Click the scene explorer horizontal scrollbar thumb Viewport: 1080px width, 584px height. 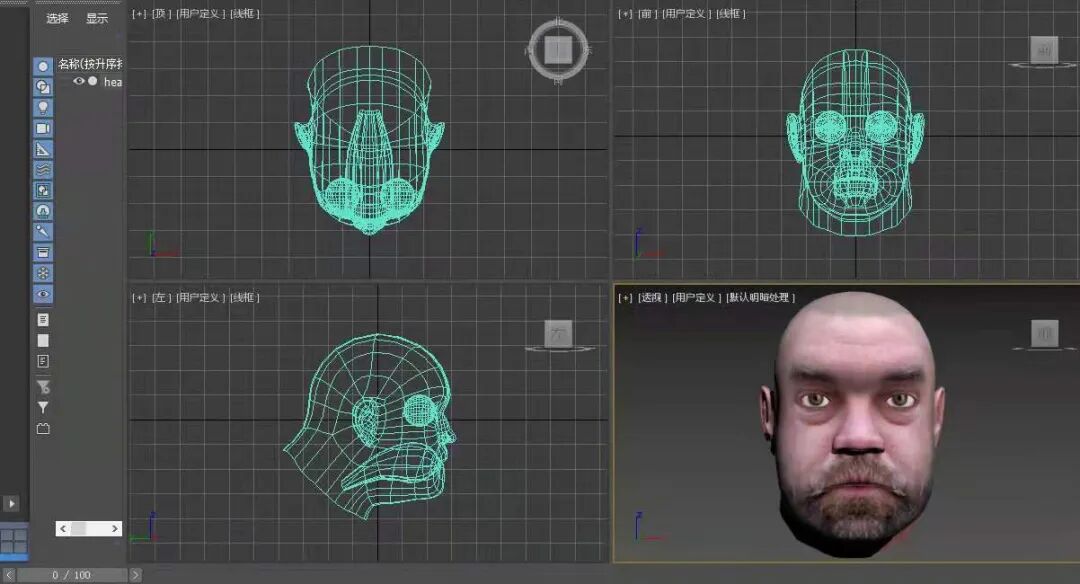click(x=79, y=529)
